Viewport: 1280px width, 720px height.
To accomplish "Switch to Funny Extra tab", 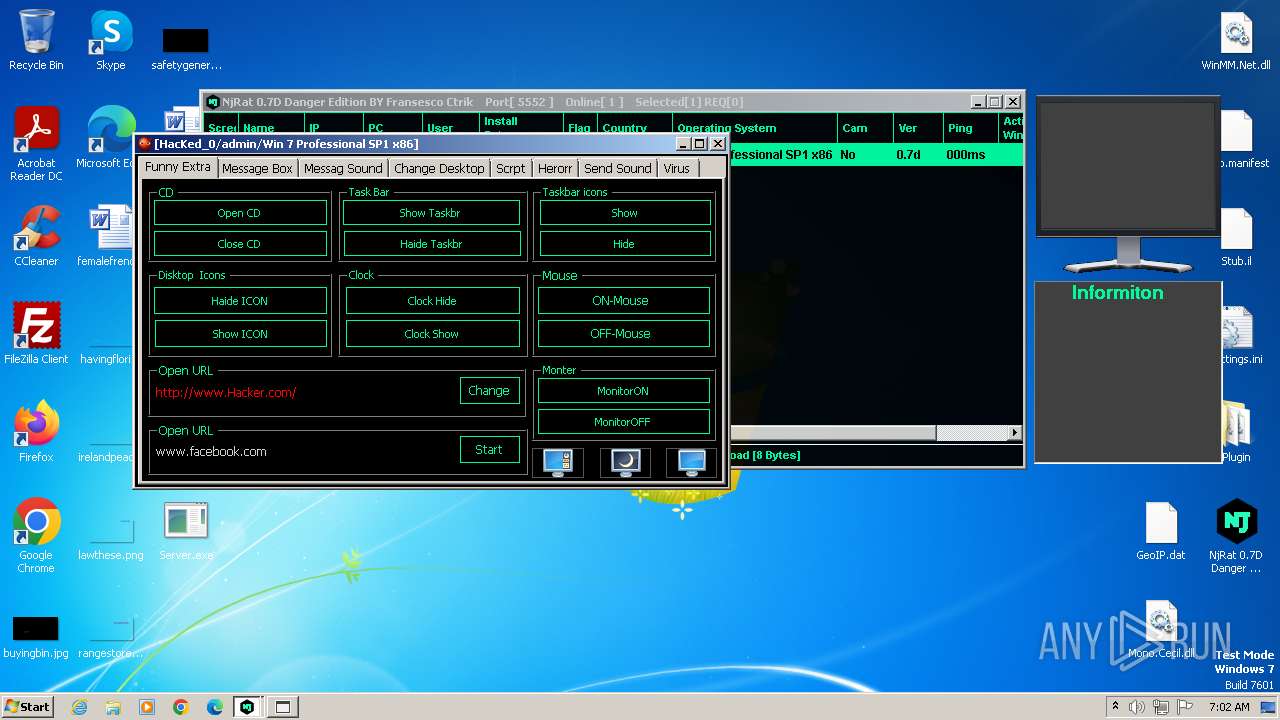I will tap(178, 167).
